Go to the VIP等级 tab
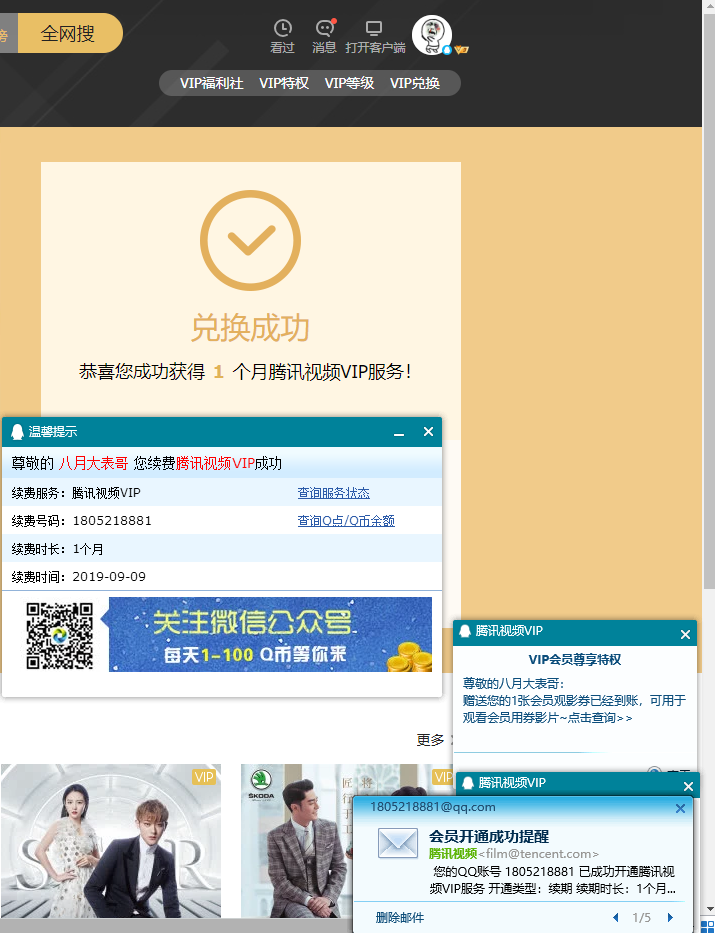This screenshot has width=715, height=933. coord(349,83)
